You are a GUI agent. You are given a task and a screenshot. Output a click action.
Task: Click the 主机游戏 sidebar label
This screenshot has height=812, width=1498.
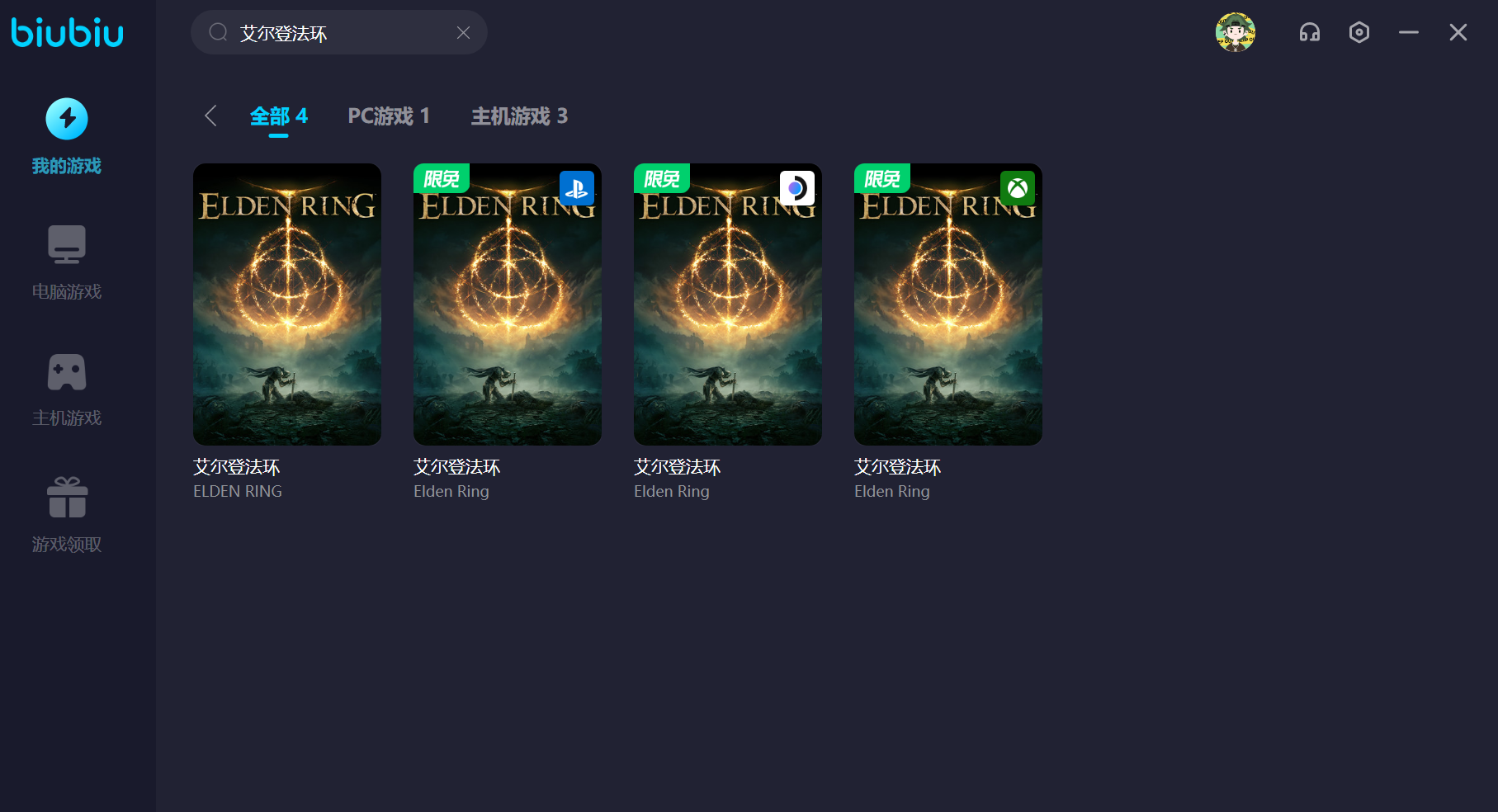pyautogui.click(x=67, y=418)
